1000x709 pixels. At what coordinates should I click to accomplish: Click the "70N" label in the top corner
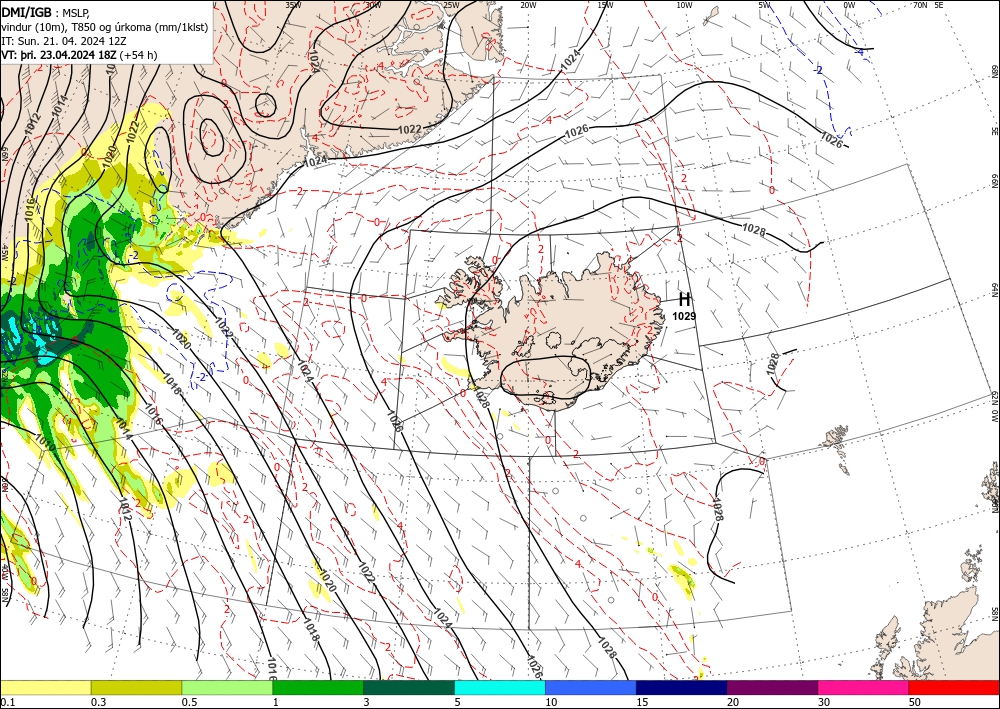coord(920,5)
